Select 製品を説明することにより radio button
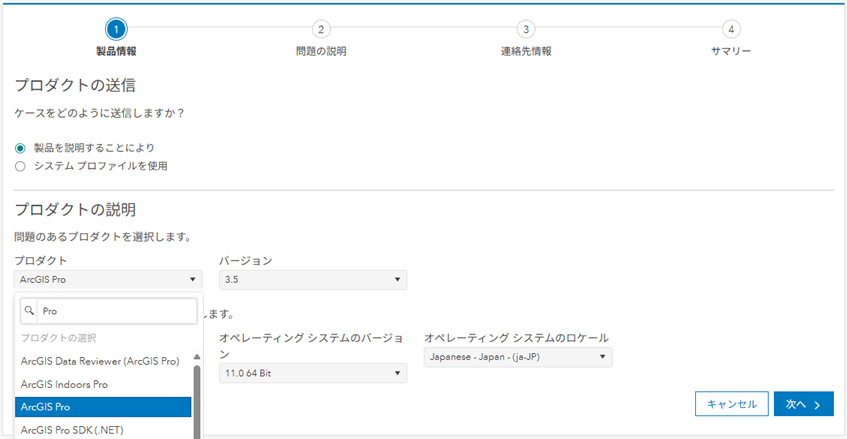This screenshot has width=847, height=439. pos(20,148)
